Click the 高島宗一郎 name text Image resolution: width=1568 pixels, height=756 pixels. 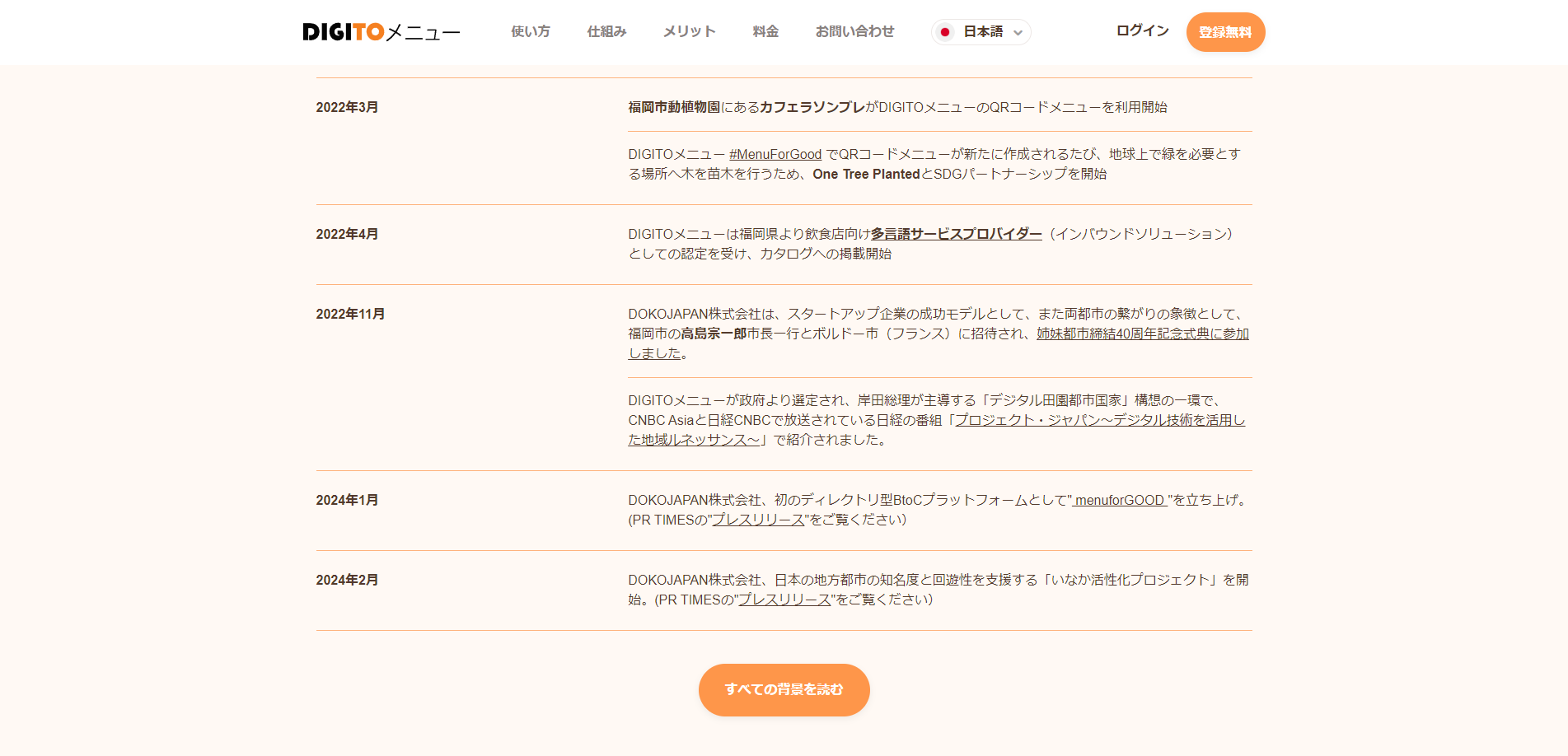click(x=714, y=334)
